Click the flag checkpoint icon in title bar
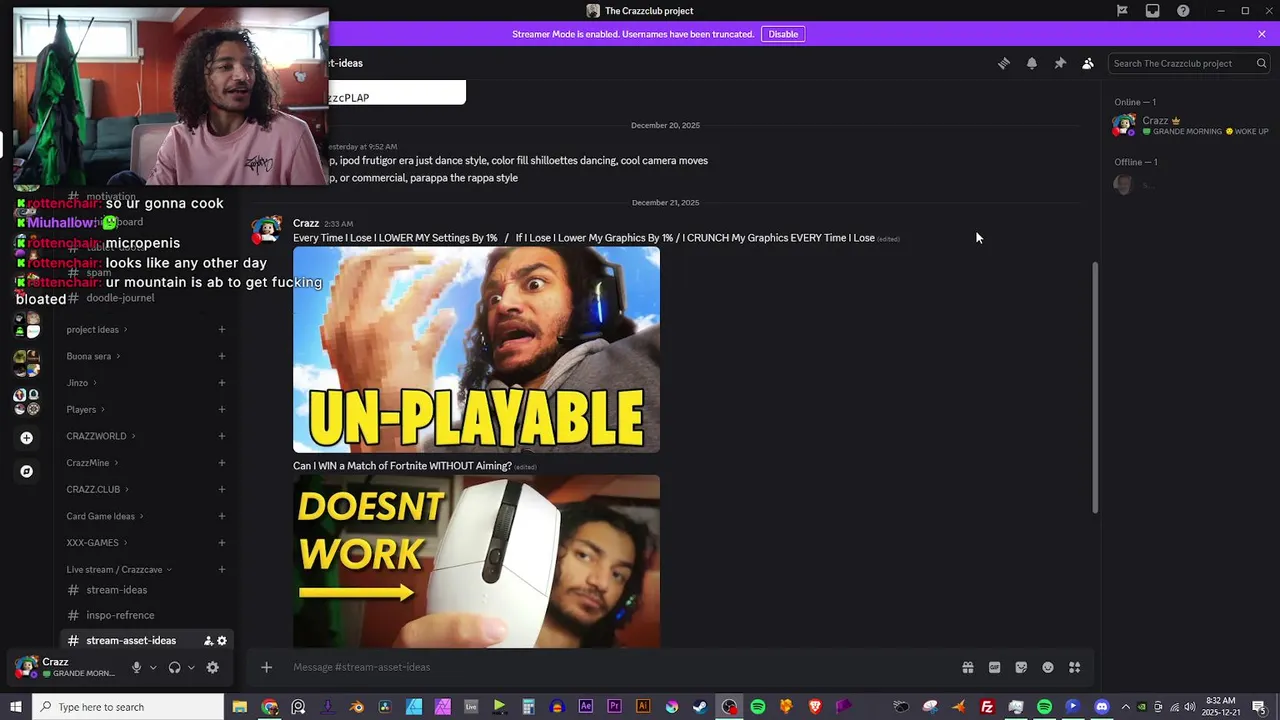This screenshot has width=1280, height=720. click(x=1122, y=11)
